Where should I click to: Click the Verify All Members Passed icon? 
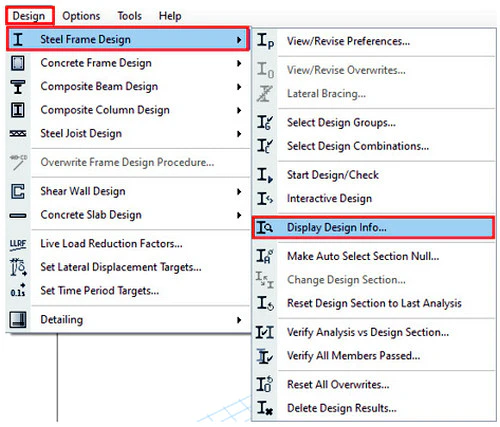[x=265, y=356]
